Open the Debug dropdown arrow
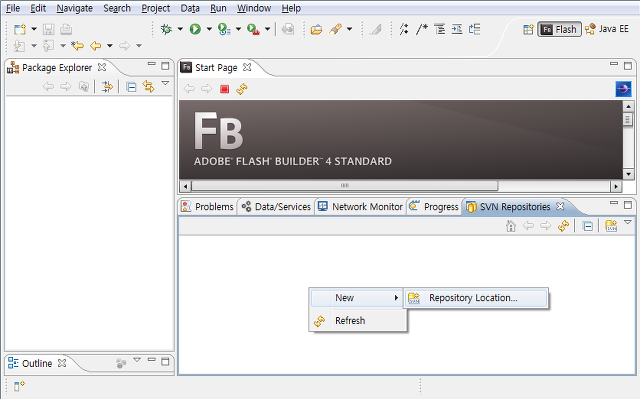The image size is (640, 399). [180, 29]
